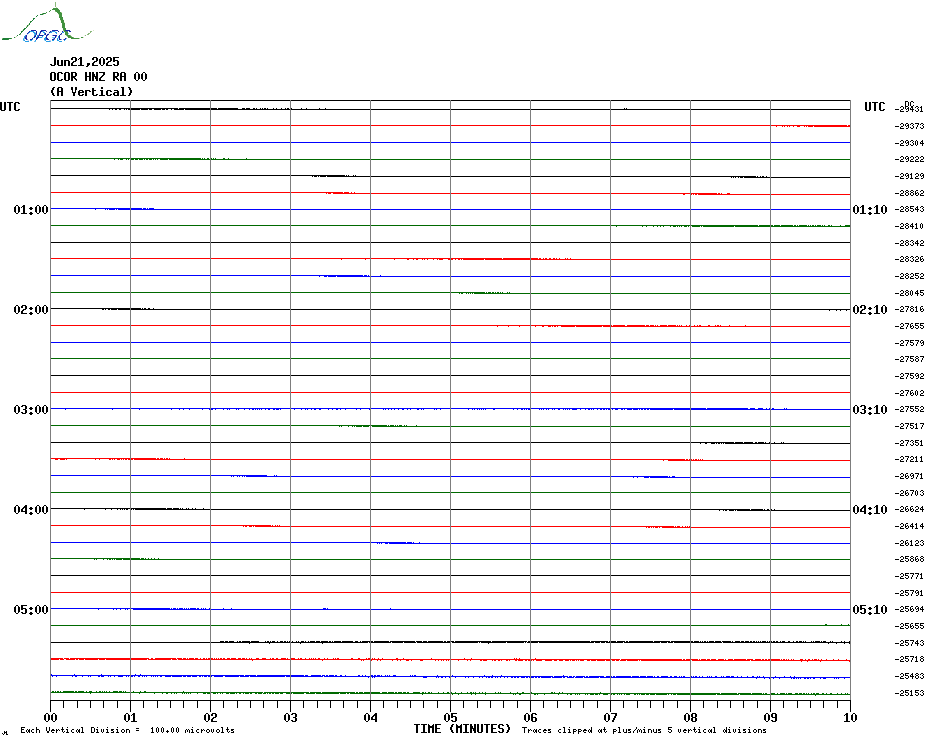Screen dimensions: 930x744
Task: Click the left-hand 'UTC' label
Action: click(x=10, y=107)
